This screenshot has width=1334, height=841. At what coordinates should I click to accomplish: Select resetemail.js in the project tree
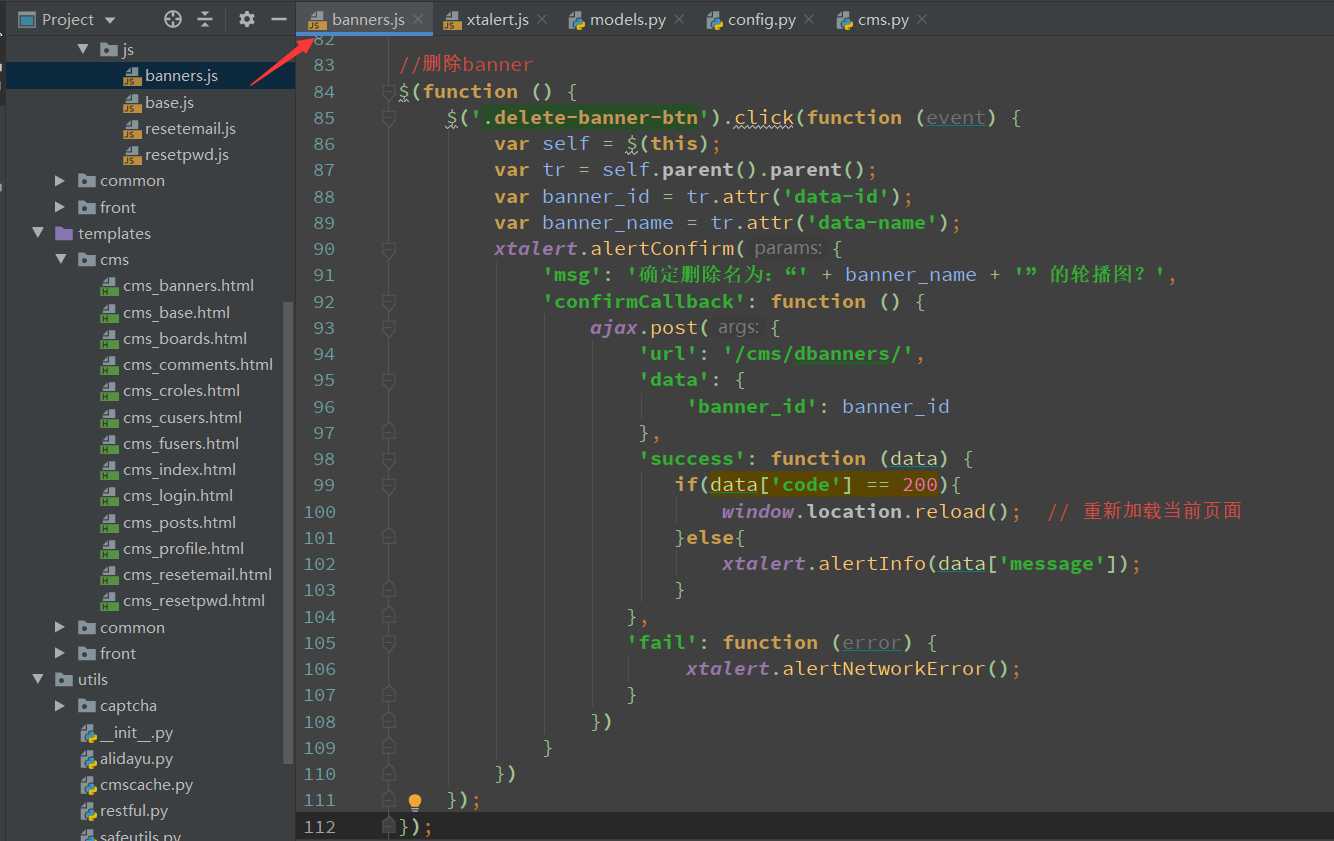click(190, 128)
